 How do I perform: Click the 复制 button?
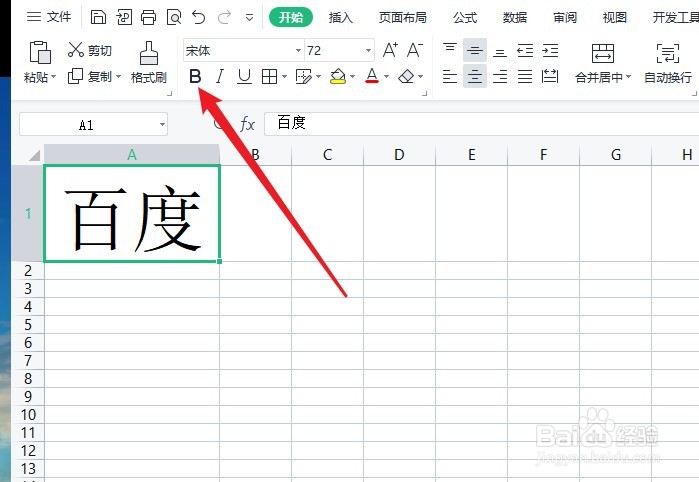click(89, 76)
